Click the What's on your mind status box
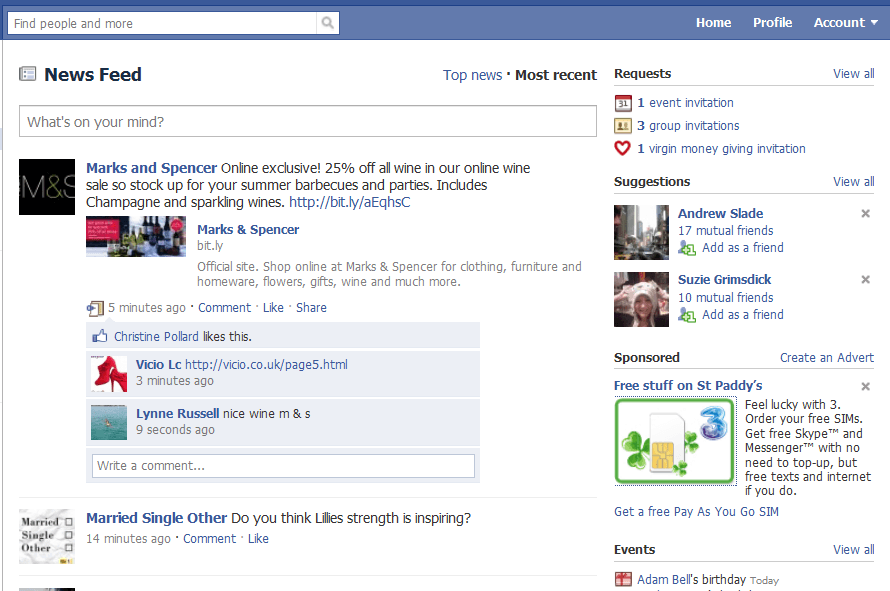This screenshot has width=890, height=591. (x=308, y=121)
